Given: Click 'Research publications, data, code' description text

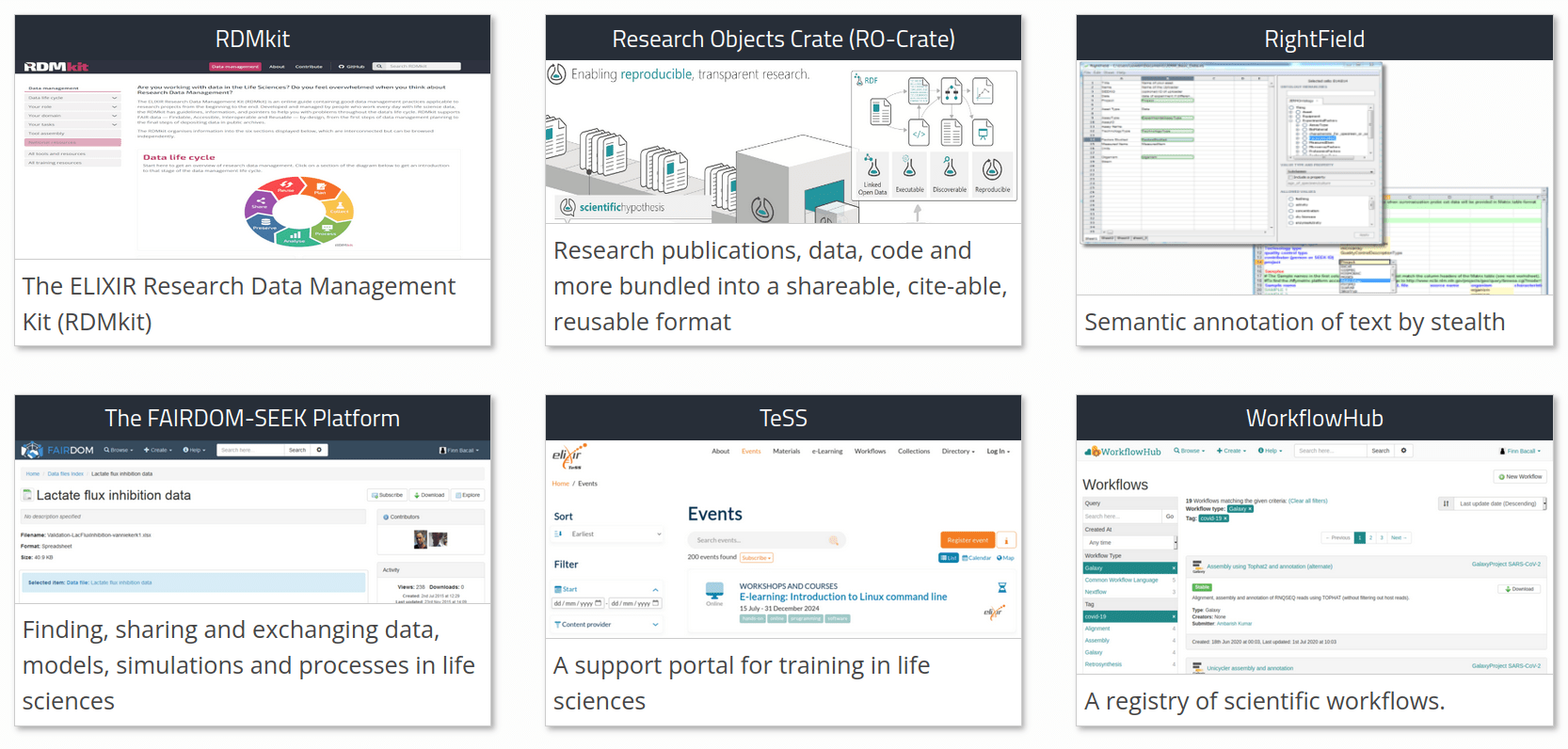Looking at the screenshot, I should coord(780,286).
